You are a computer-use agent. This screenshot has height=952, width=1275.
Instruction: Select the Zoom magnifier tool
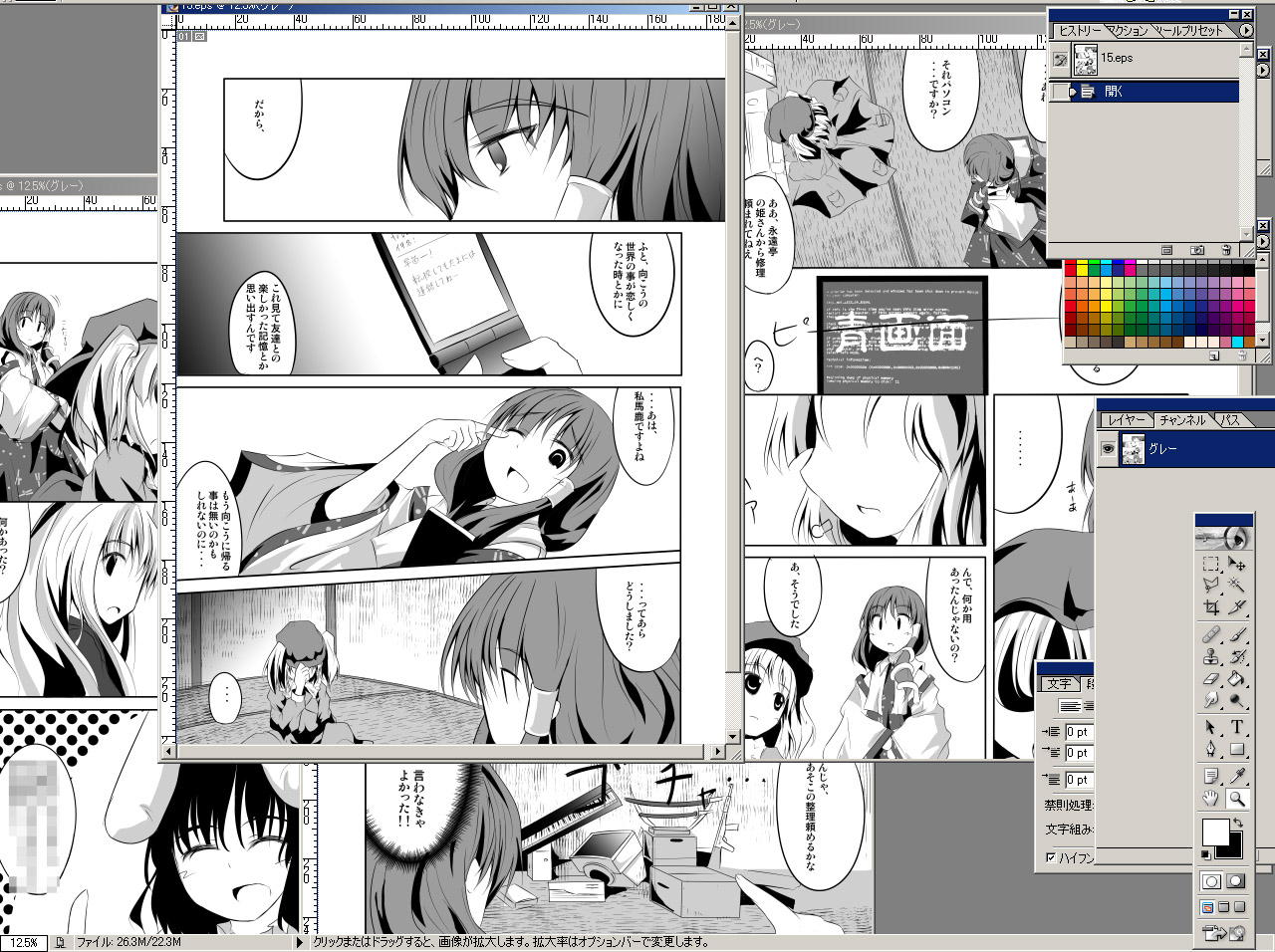tap(1237, 799)
